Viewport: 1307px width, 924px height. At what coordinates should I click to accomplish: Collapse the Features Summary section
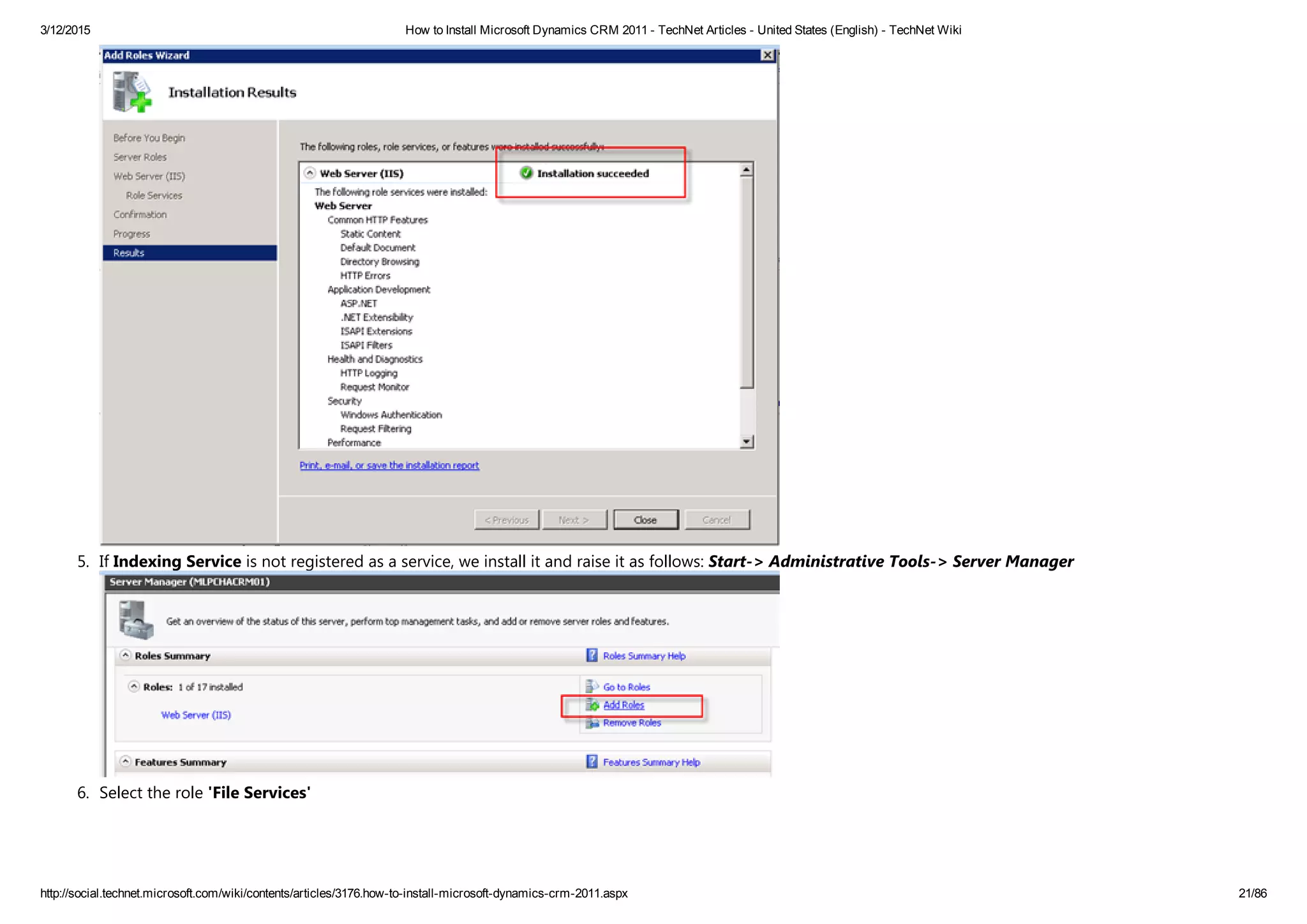click(126, 762)
